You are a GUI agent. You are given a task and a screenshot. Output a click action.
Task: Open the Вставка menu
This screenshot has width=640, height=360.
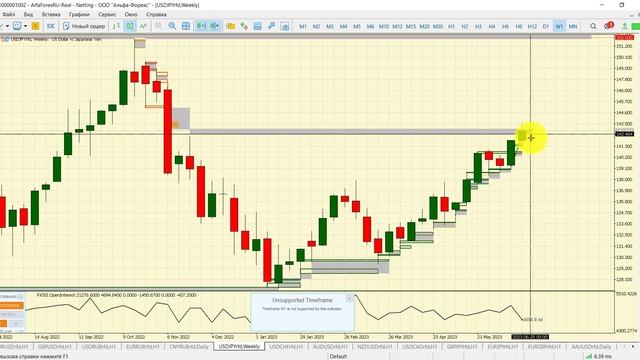pos(51,14)
